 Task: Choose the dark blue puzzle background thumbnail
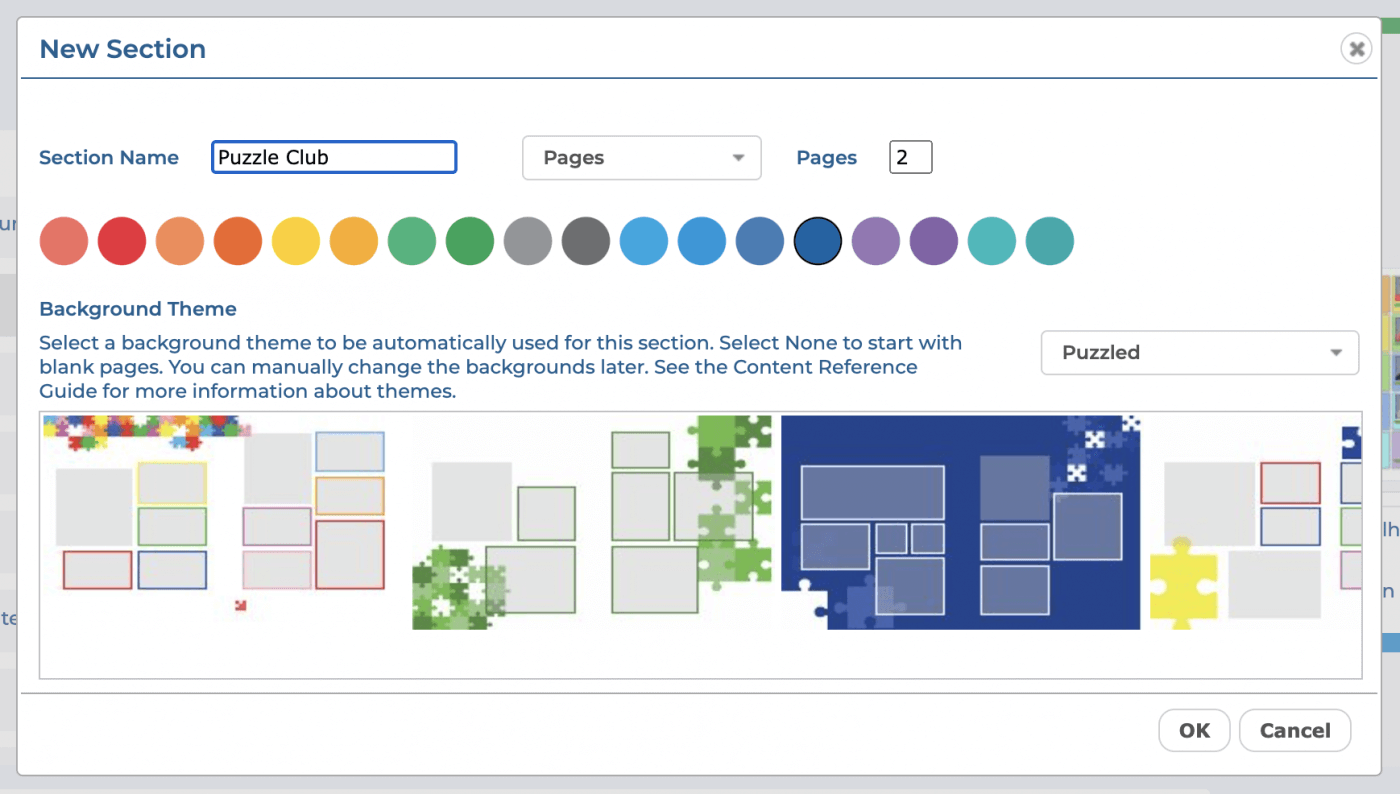tap(960, 522)
